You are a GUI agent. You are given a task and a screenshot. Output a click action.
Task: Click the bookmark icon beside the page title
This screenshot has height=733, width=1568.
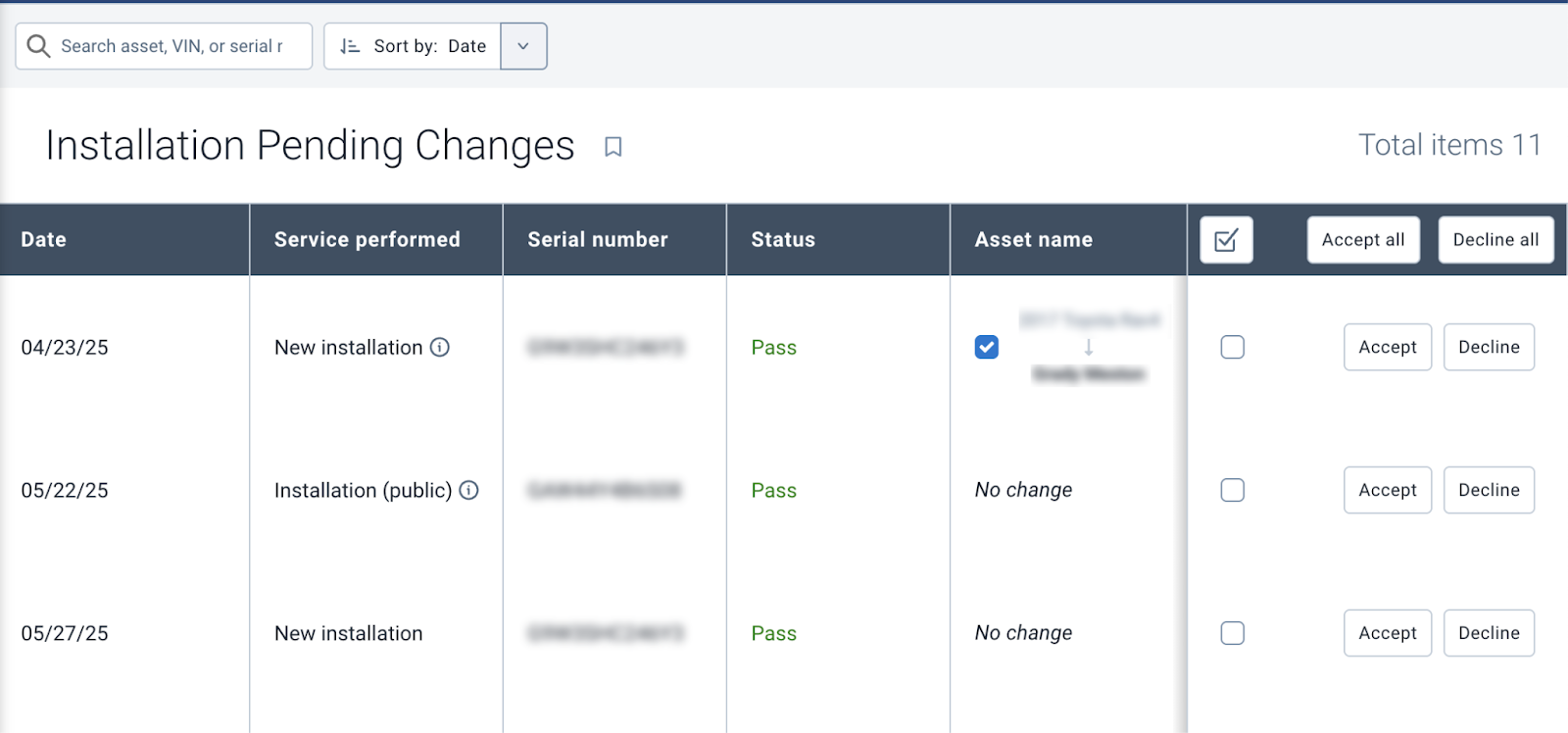(x=613, y=147)
